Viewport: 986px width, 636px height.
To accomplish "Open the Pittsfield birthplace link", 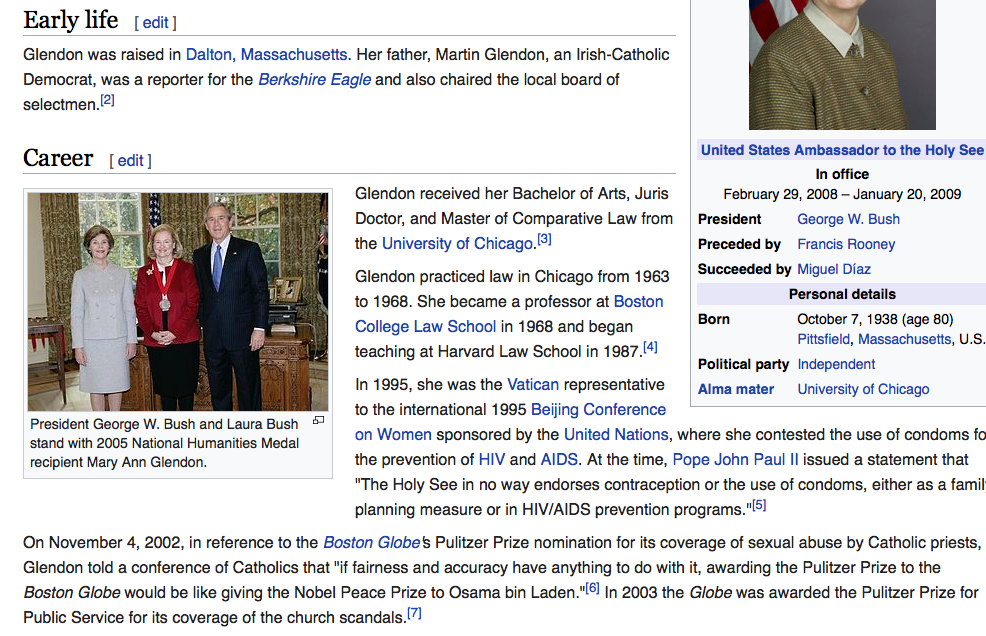I will 823,339.
